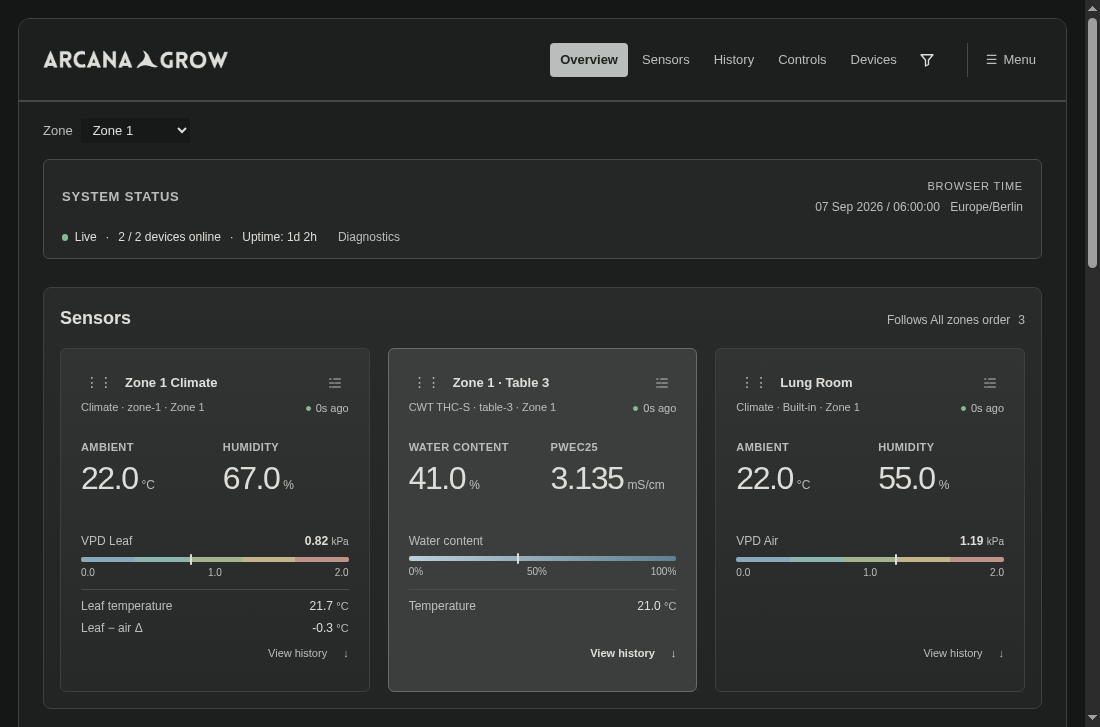Open the Controls tab
Viewport: 1100px width, 727px height.
pyautogui.click(x=802, y=60)
